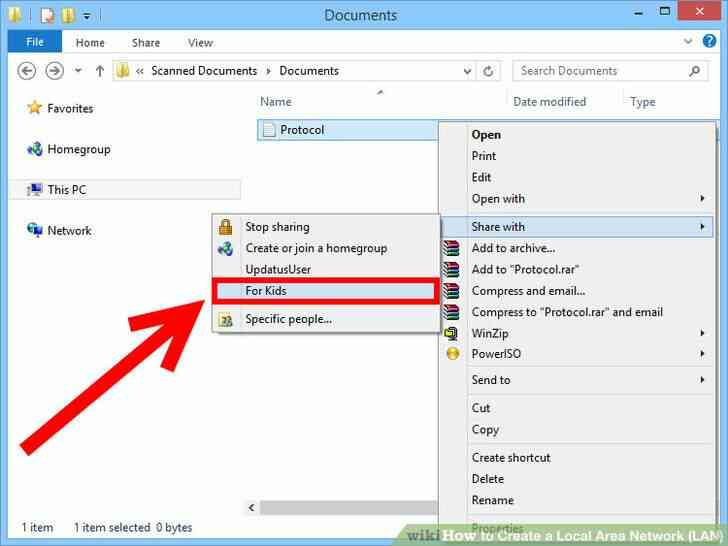This screenshot has height=546, width=728.
Task: Expand the recent locations dropdown arrow
Action: (78, 71)
